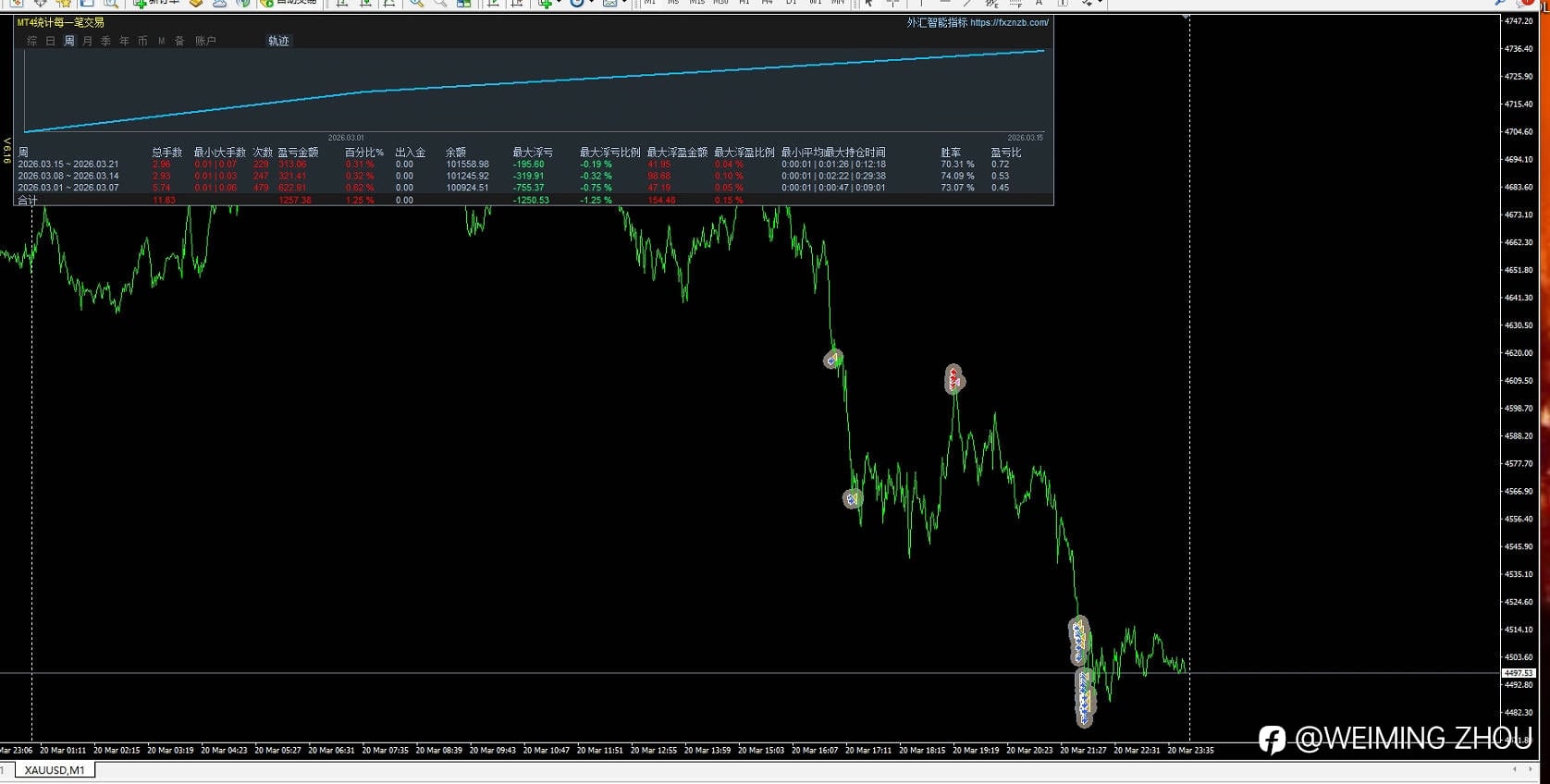Screen dimensions: 1550x784
Task: Switch to the 综 summary tab
Action: click(x=32, y=41)
